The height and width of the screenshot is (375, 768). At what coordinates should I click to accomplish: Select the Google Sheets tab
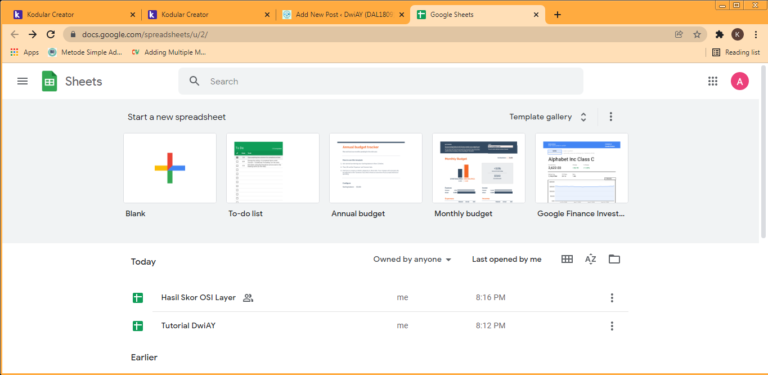click(478, 15)
